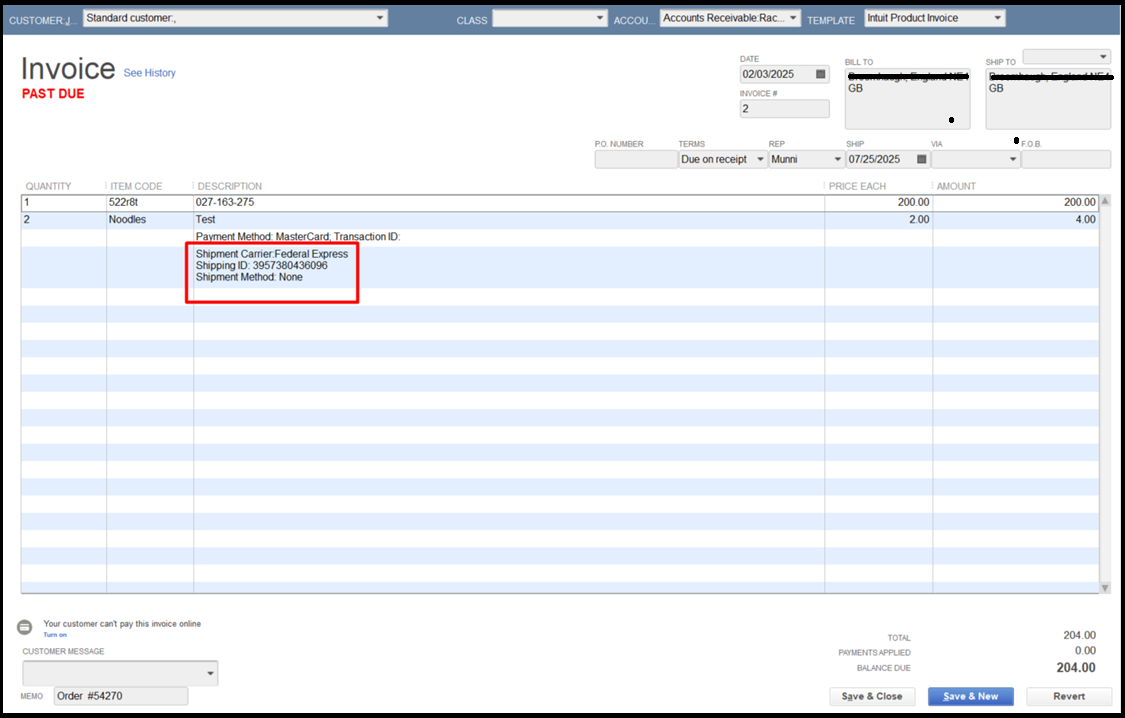The image size is (1125, 718).
Task: Expand the Terms dropdown showing Due on receipt
Action: coord(760,159)
